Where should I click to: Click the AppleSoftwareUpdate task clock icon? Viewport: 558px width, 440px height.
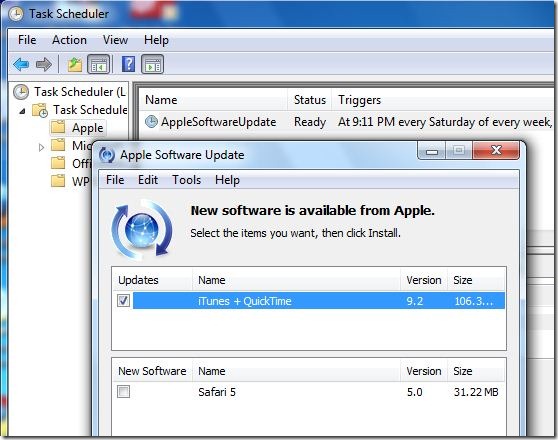[151, 122]
